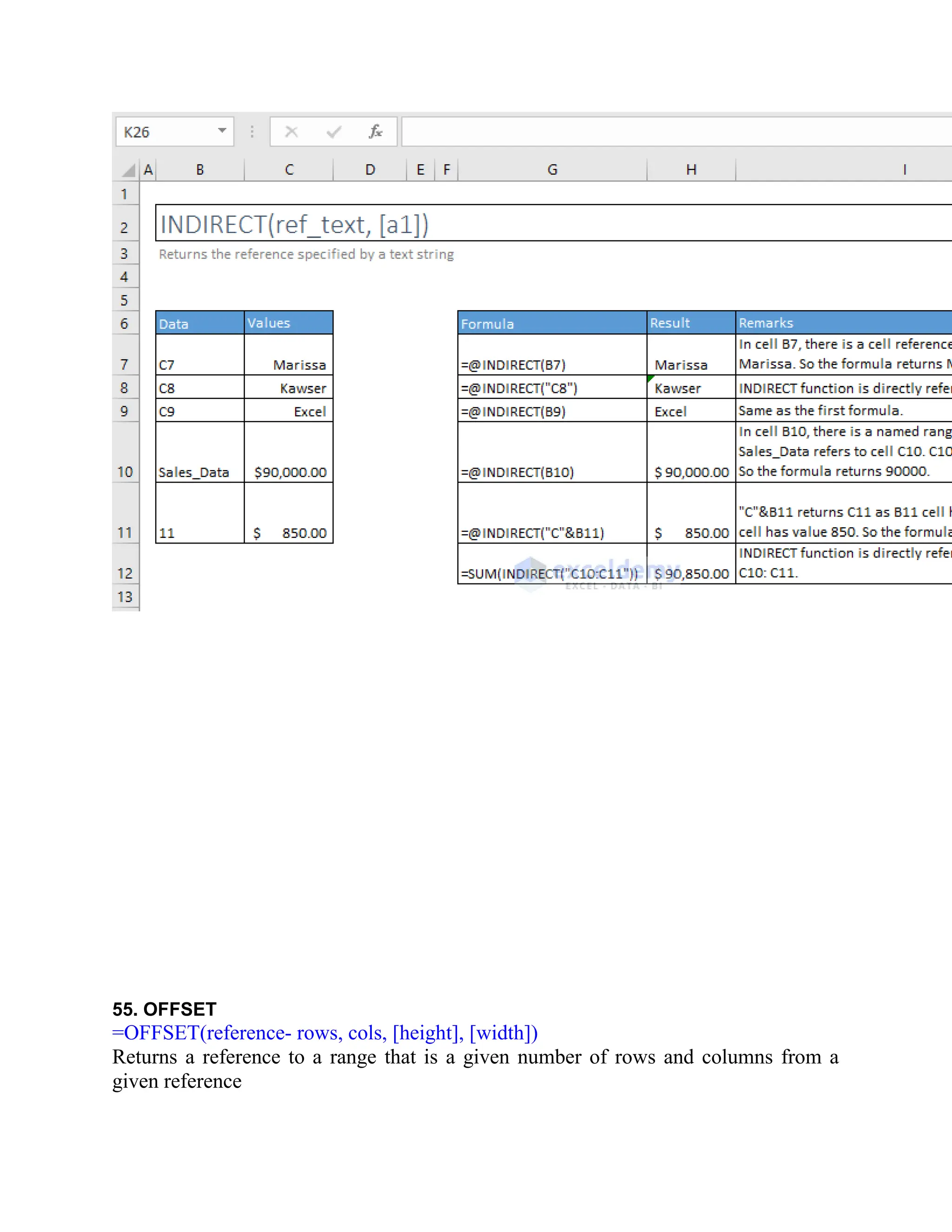Click the INDIRECT(ref_text, [a1]) title cell

pos(553,223)
